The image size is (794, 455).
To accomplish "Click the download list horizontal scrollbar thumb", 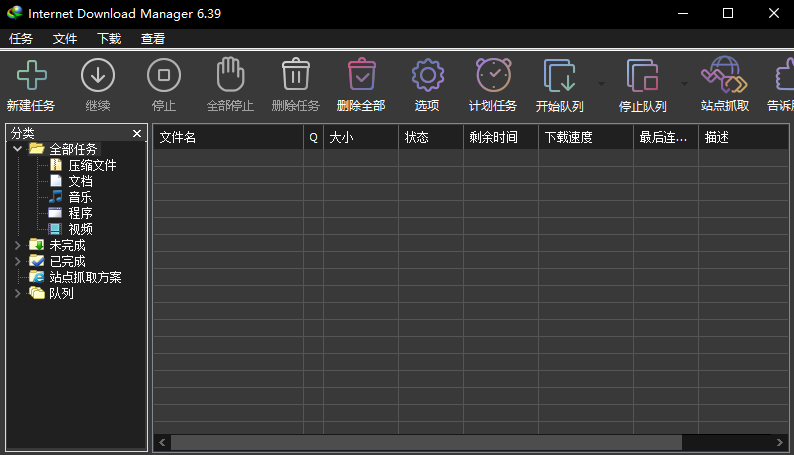I will (x=426, y=442).
